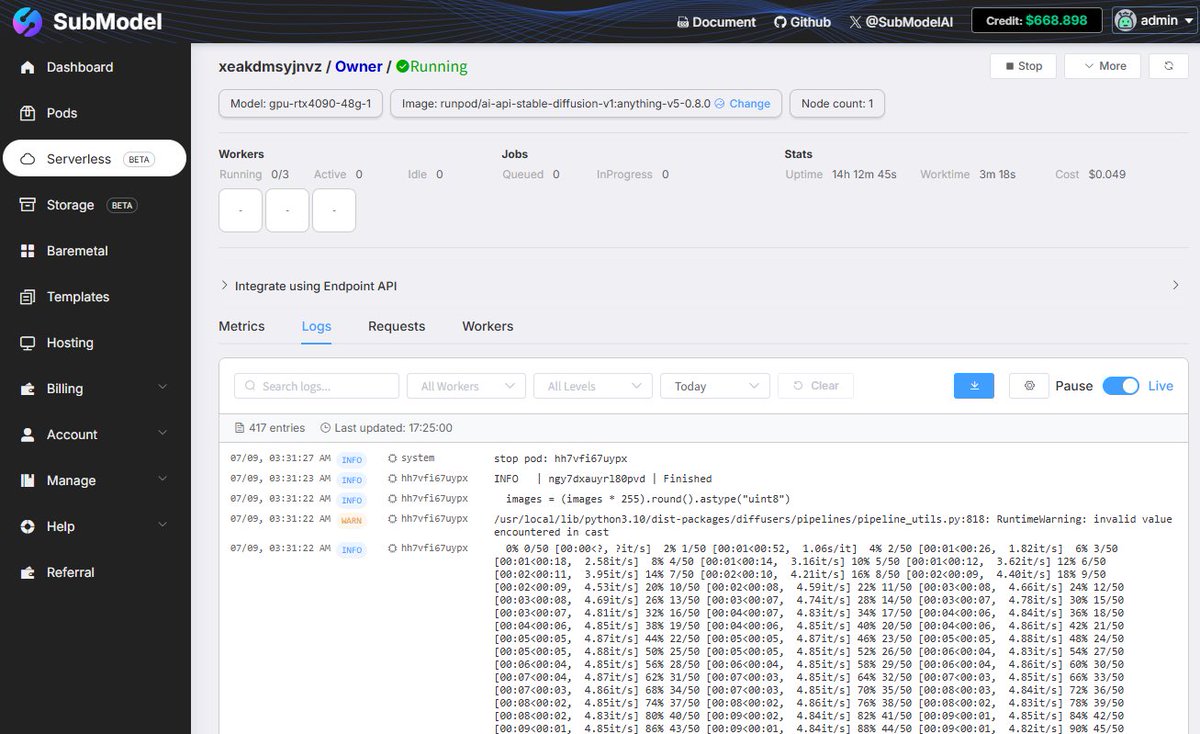Go to Pods in sidebar
This screenshot has height=734, width=1200.
95,113
